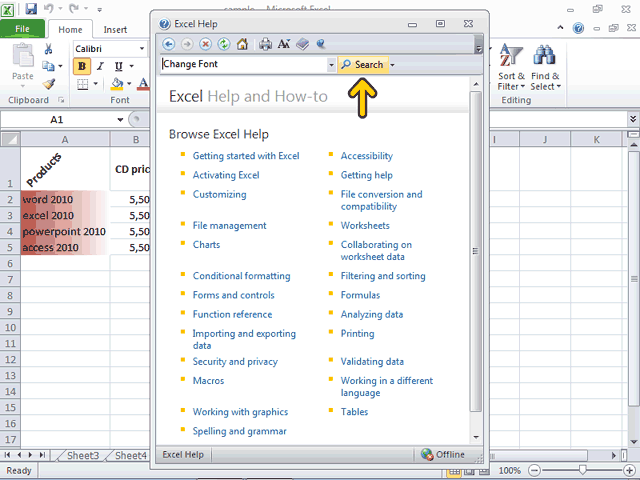Apply Font Color letter A
Screen dimensions: 640x480
143,84
